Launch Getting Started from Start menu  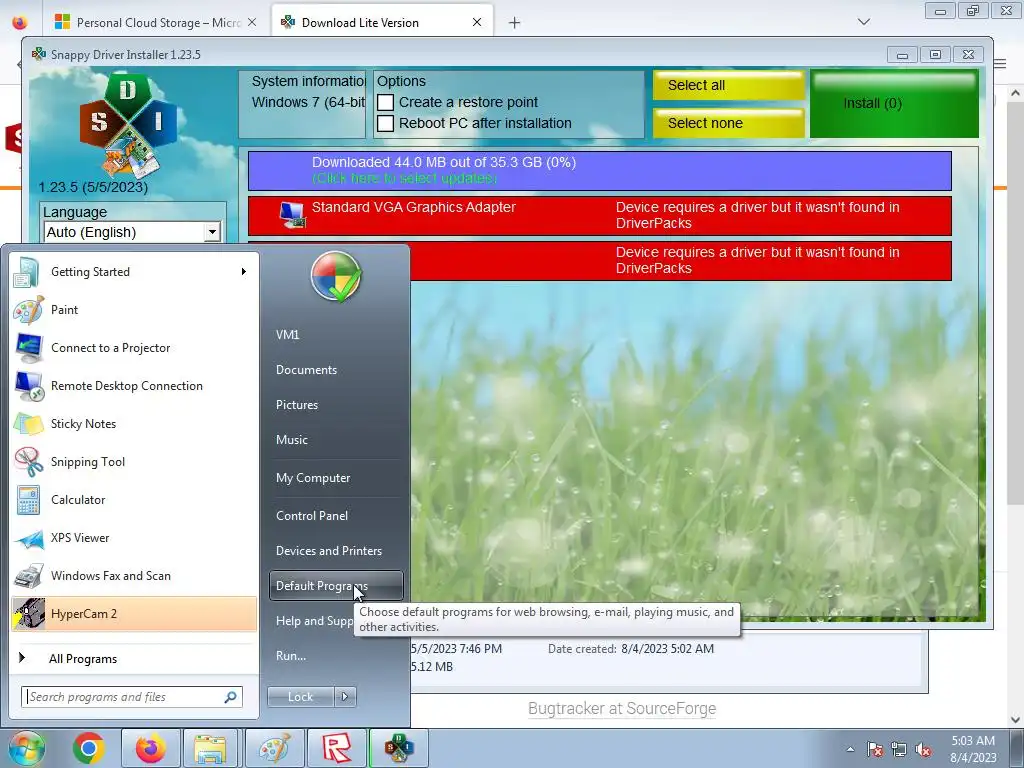134,272
